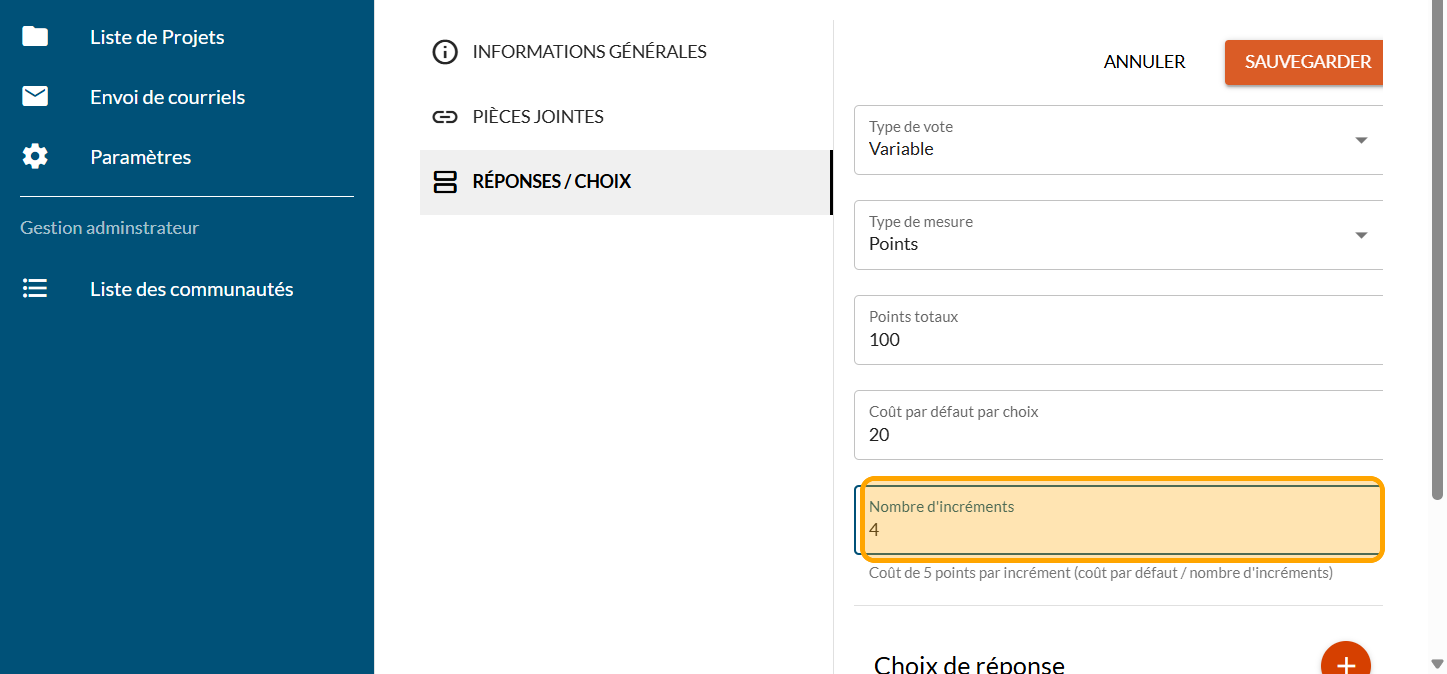Click the gear icon for Paramètres
Viewport: 1447px width, 674px height.
[x=35, y=157]
